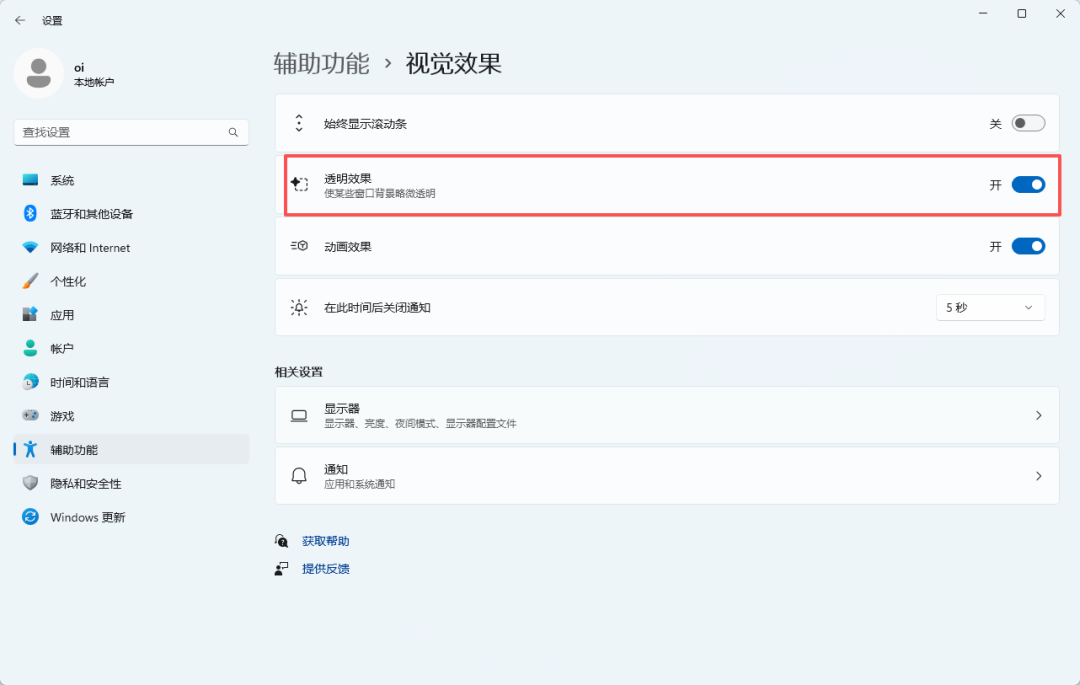Click 应用和系统通知 description text
This screenshot has height=685, width=1080.
click(360, 484)
